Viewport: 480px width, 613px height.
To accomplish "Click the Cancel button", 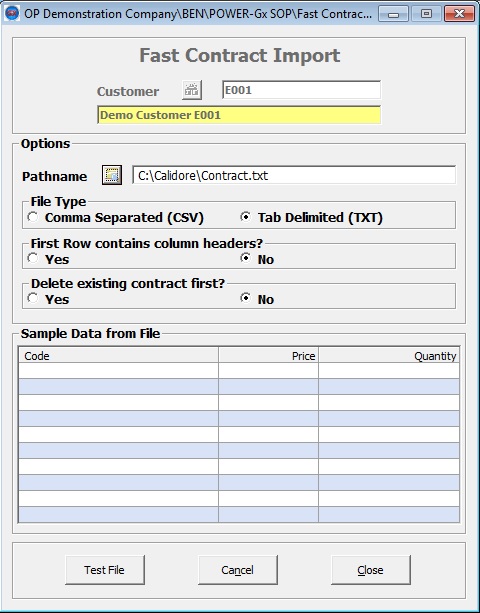I will coord(238,570).
